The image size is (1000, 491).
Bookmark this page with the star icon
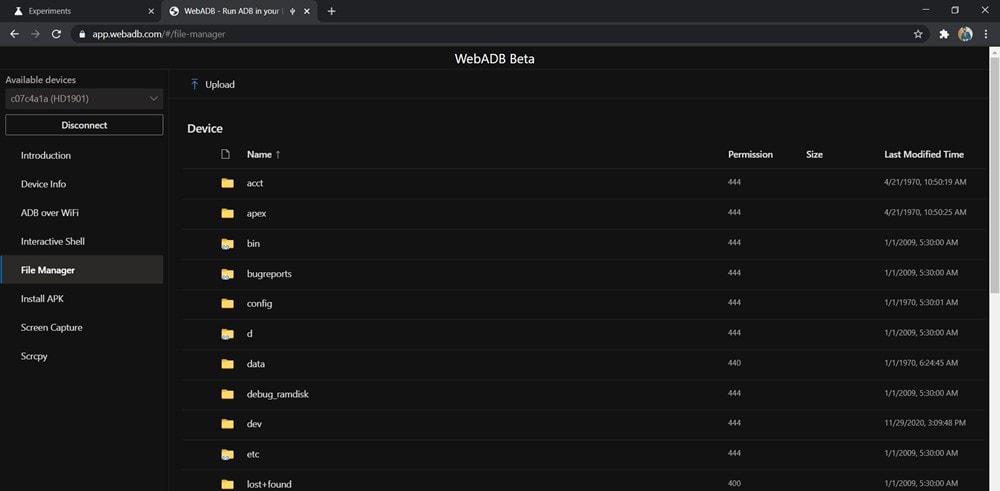(918, 34)
